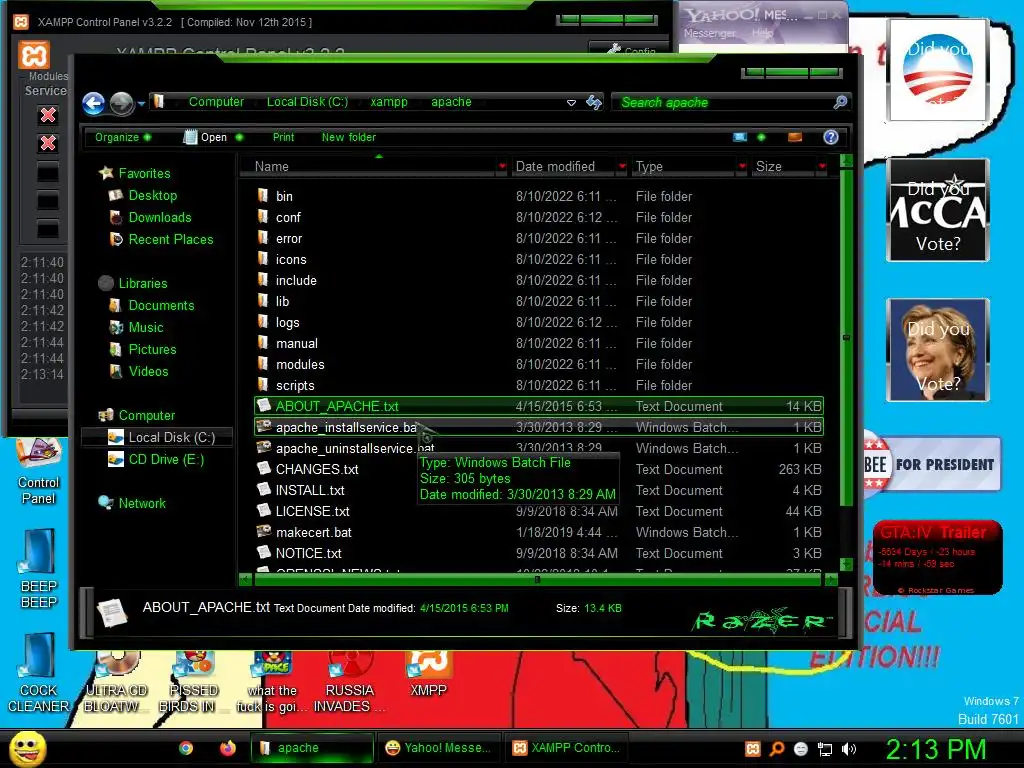Toggle the preview pane icon
This screenshot has height=768, width=1024.
click(x=795, y=137)
